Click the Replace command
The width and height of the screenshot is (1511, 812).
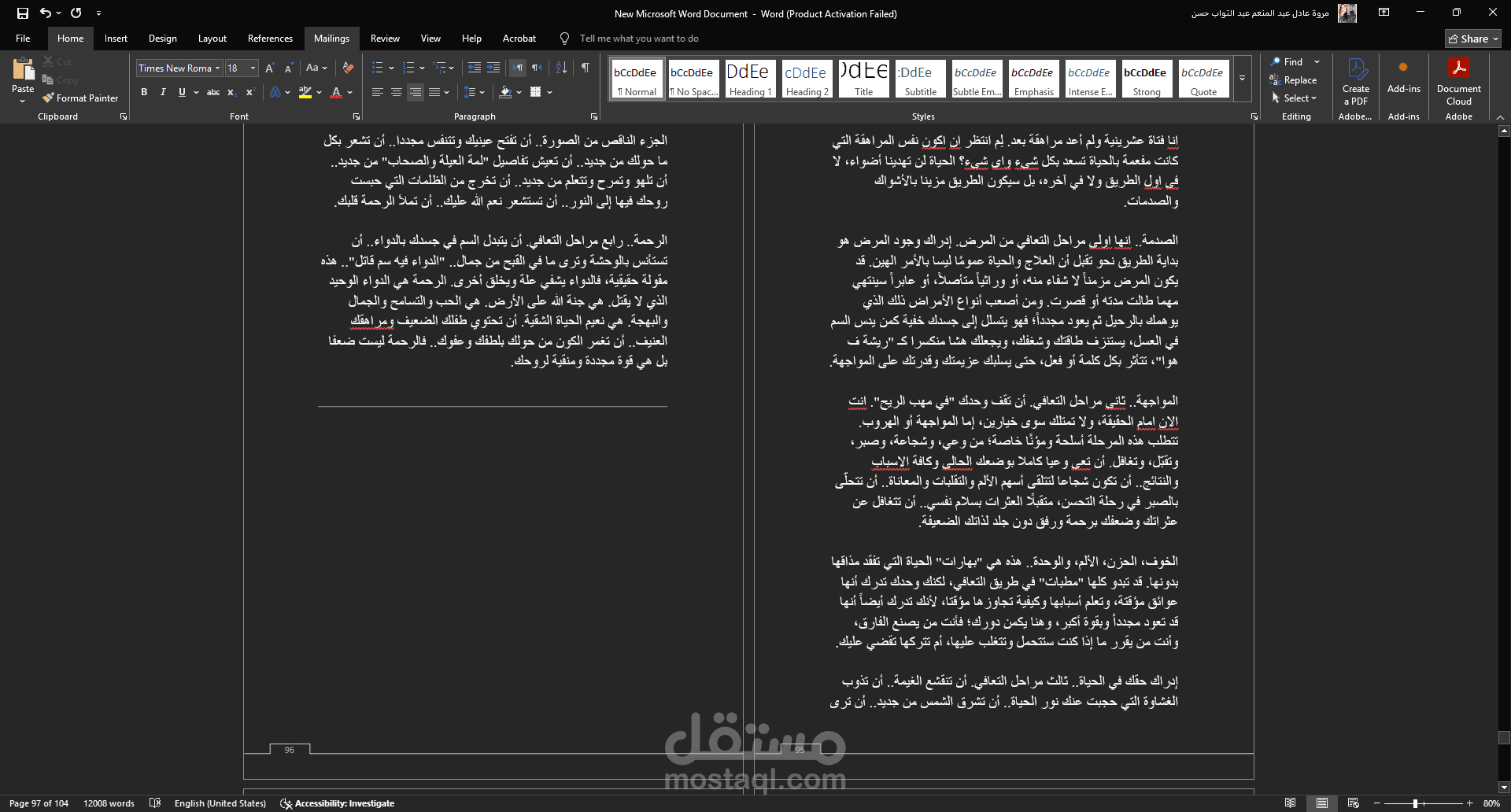[x=1293, y=80]
